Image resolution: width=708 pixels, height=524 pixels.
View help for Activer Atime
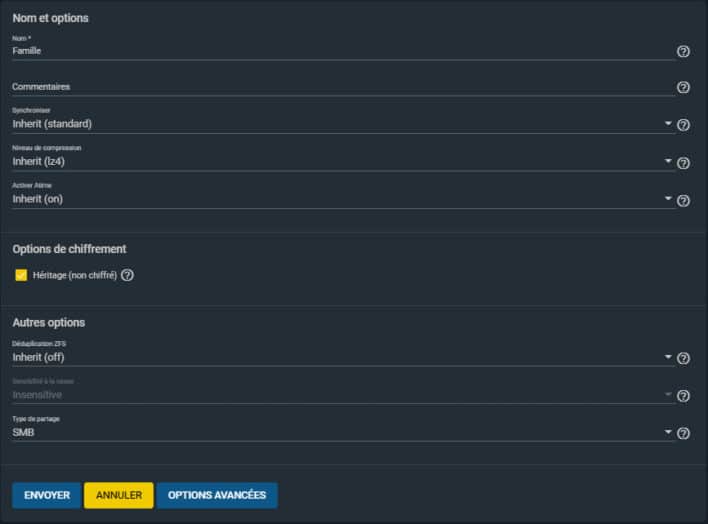(x=683, y=200)
